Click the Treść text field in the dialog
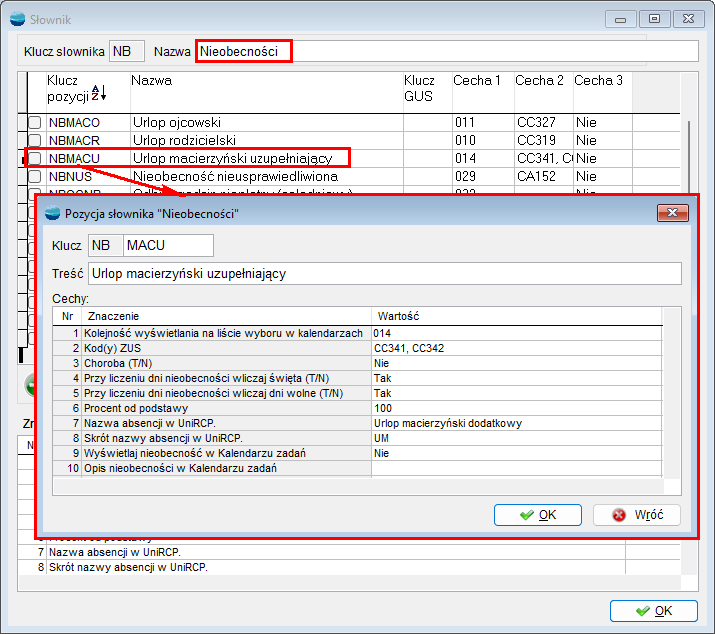 pos(384,274)
